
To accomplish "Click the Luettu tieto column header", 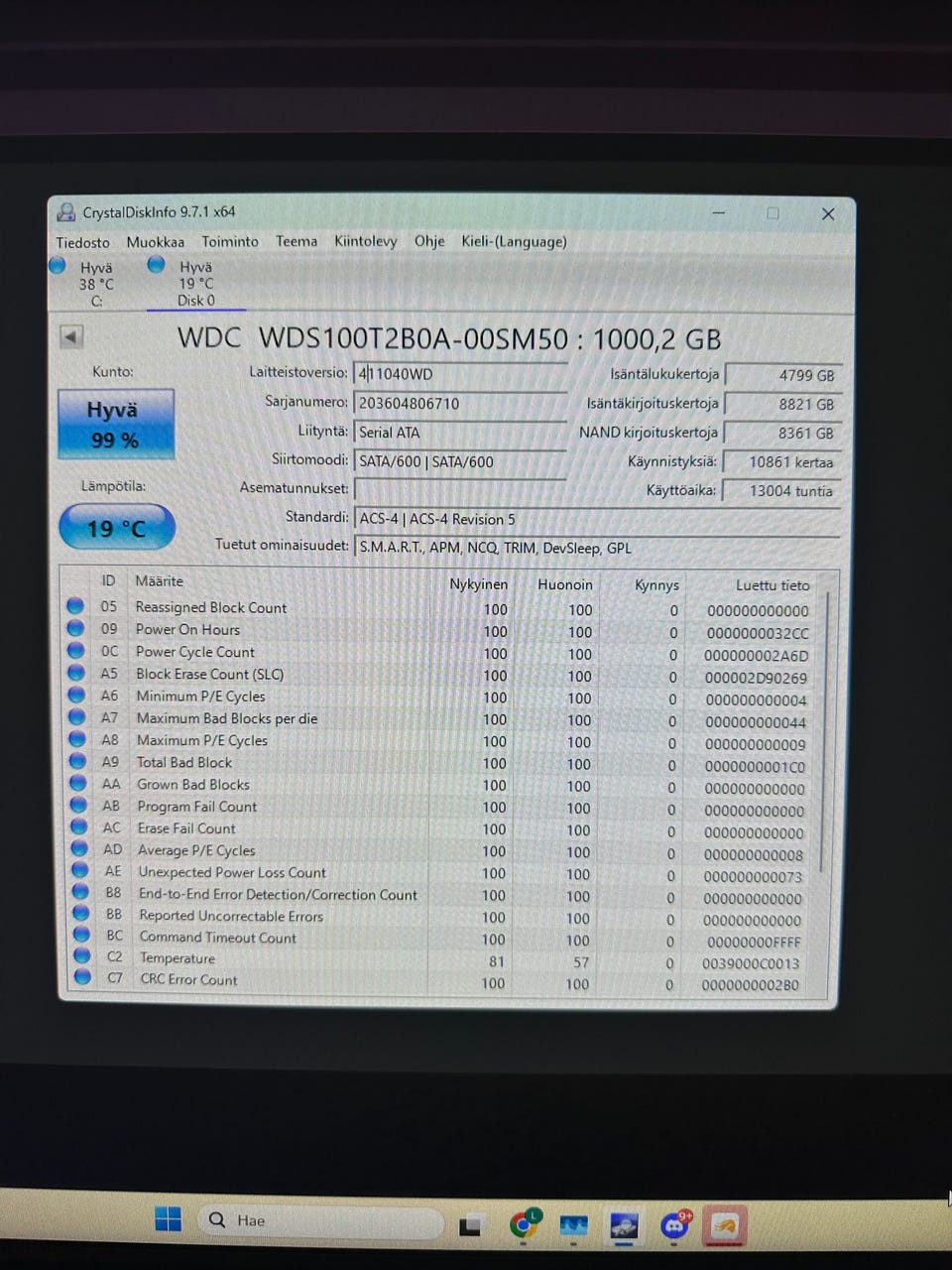I will (x=773, y=585).
